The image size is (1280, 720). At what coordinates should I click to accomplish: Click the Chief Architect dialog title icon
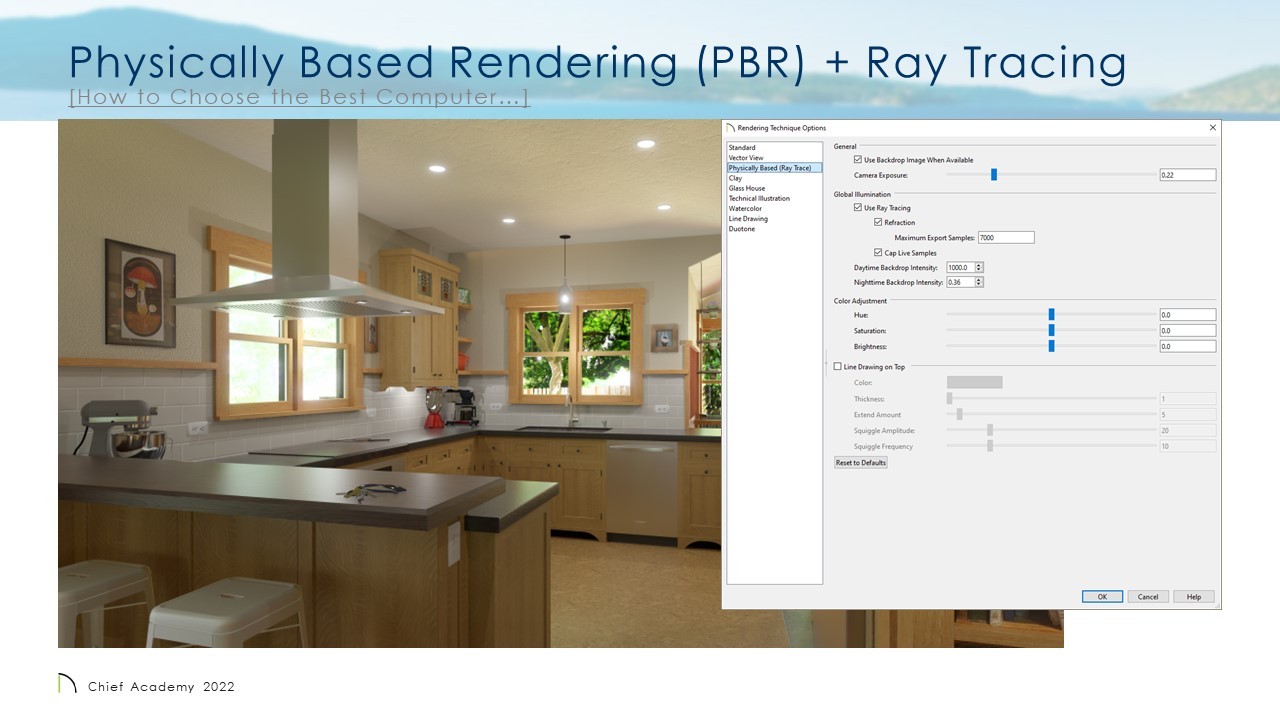coord(730,128)
